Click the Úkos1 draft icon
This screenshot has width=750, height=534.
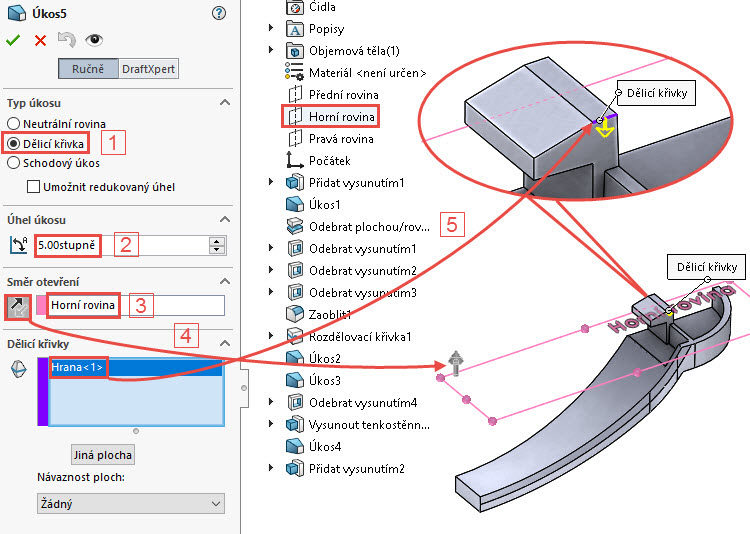295,204
